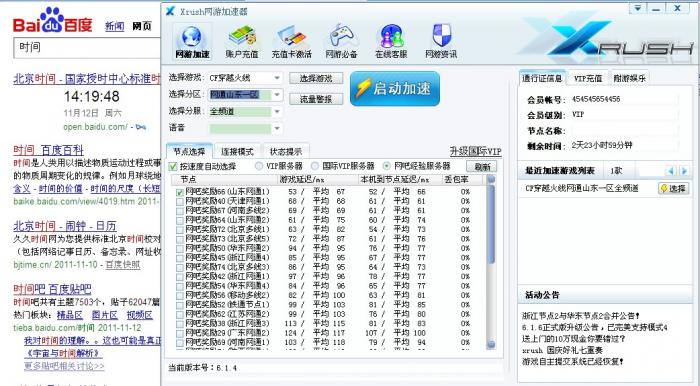Click the 启动加速 start button

(395, 88)
